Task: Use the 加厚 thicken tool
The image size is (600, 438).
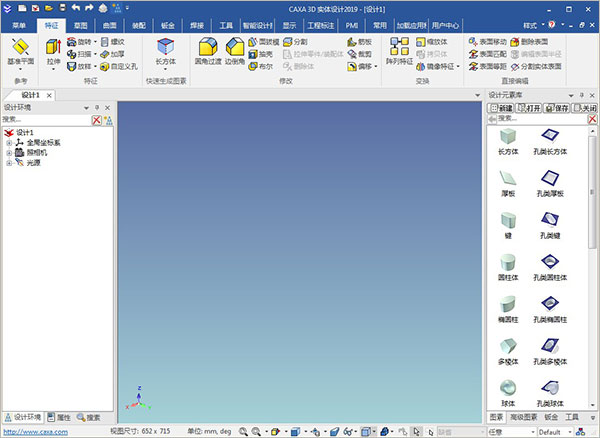Action: point(113,54)
